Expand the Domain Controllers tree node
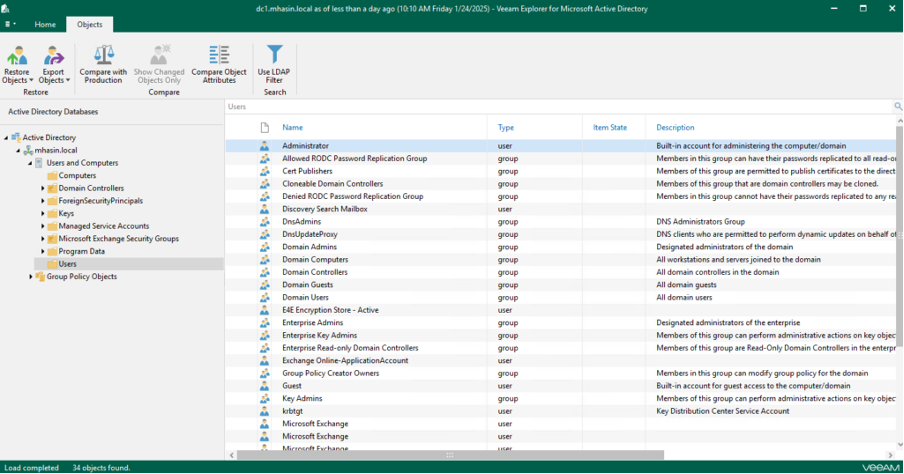Viewport: 904px width, 474px height. [43, 188]
